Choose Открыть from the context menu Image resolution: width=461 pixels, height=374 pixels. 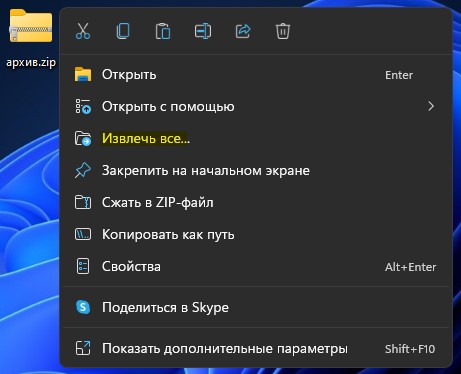(x=256, y=75)
